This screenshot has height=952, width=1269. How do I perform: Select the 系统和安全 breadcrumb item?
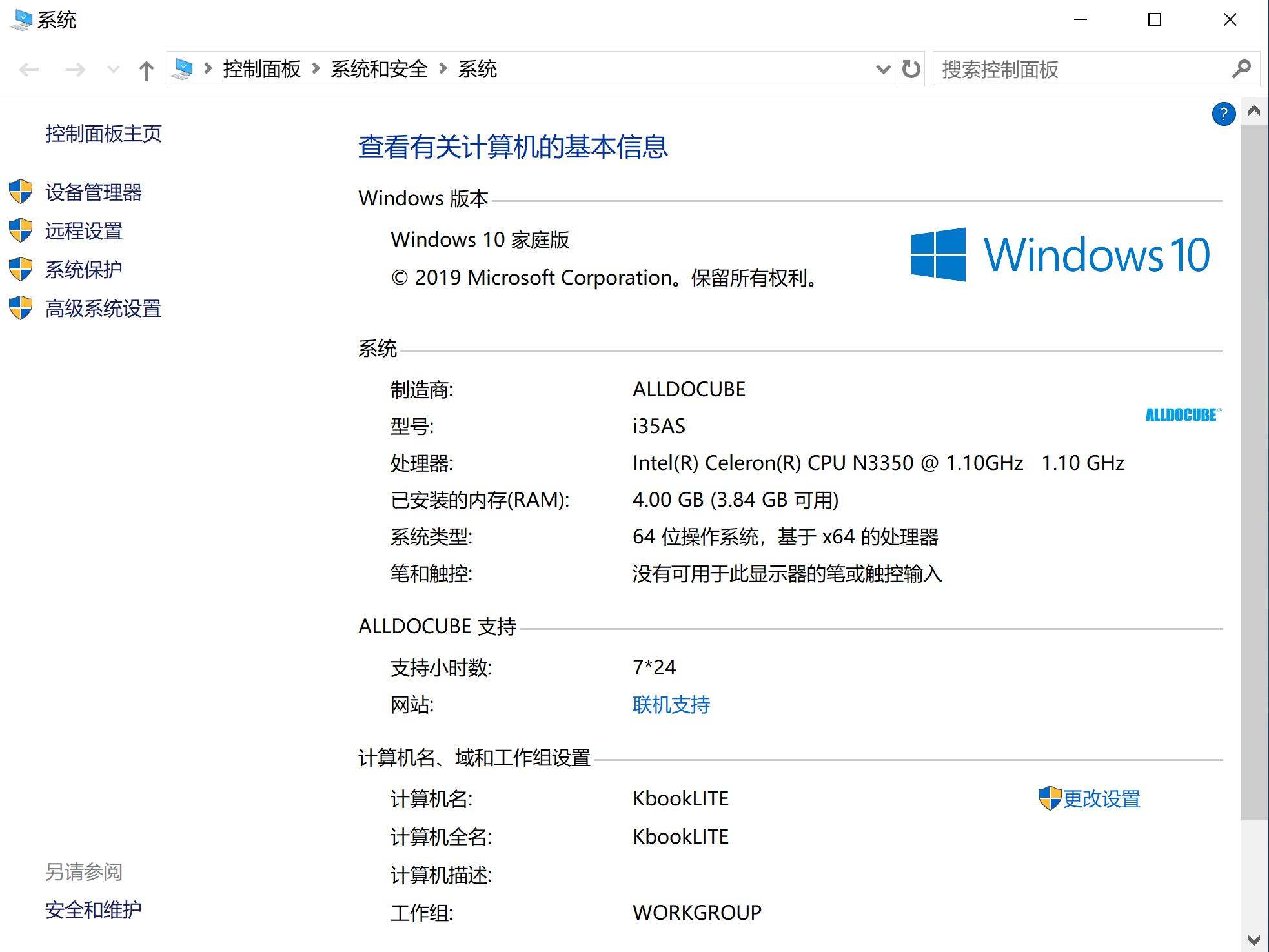379,69
